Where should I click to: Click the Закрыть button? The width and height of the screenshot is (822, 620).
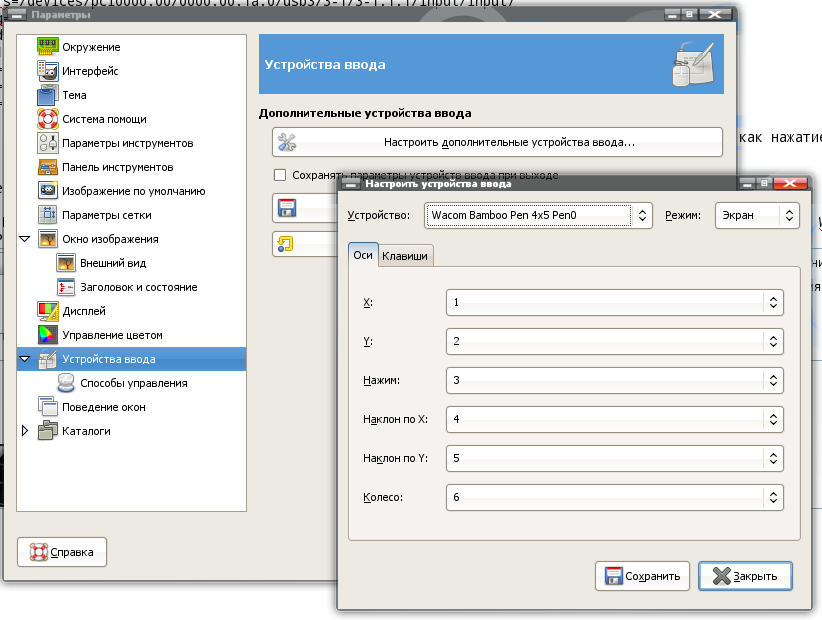click(745, 576)
